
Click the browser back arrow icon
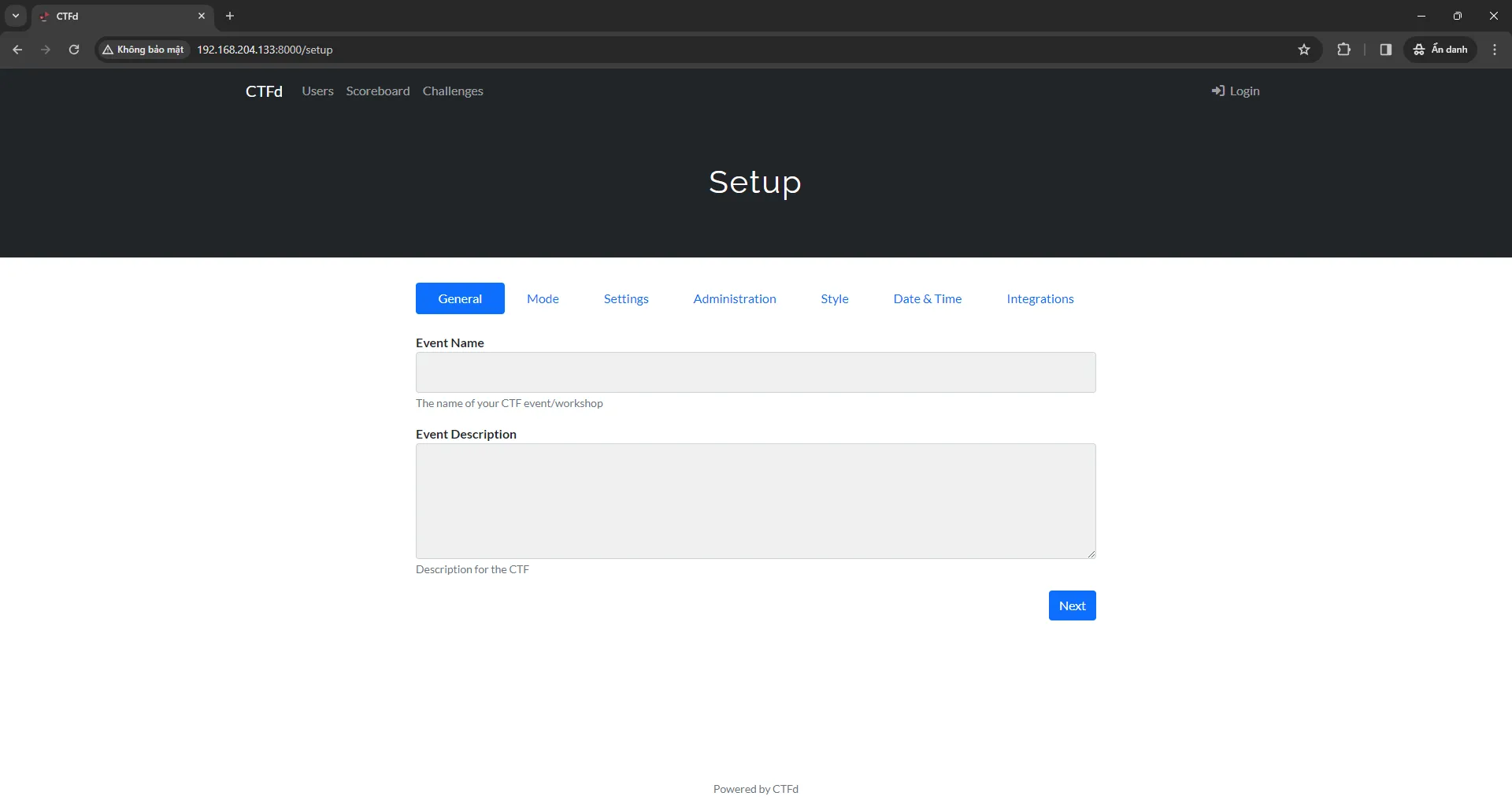coord(17,50)
